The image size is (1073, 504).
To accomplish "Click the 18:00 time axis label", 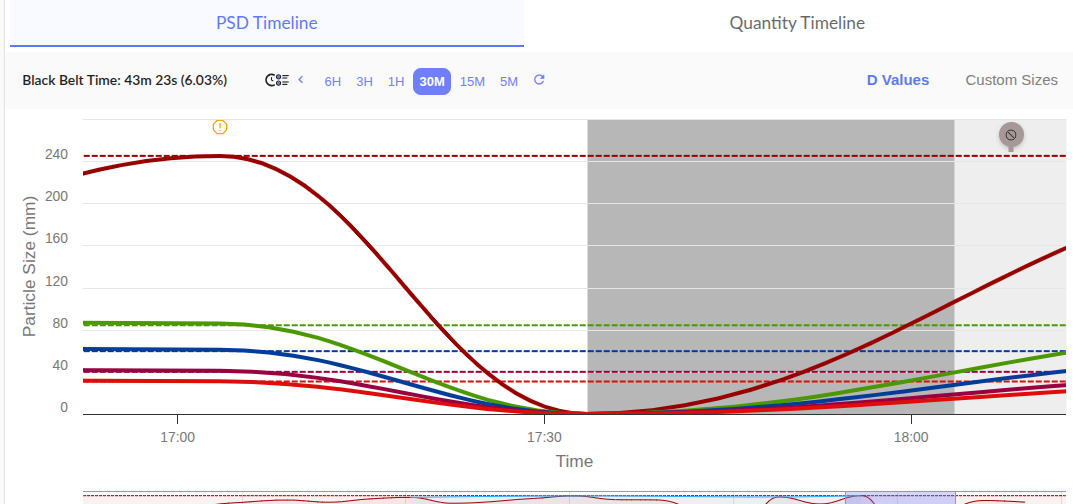I will 910,437.
